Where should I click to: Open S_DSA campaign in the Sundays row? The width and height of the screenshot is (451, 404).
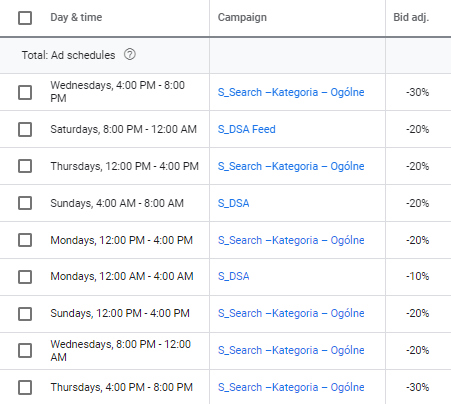pyautogui.click(x=233, y=203)
